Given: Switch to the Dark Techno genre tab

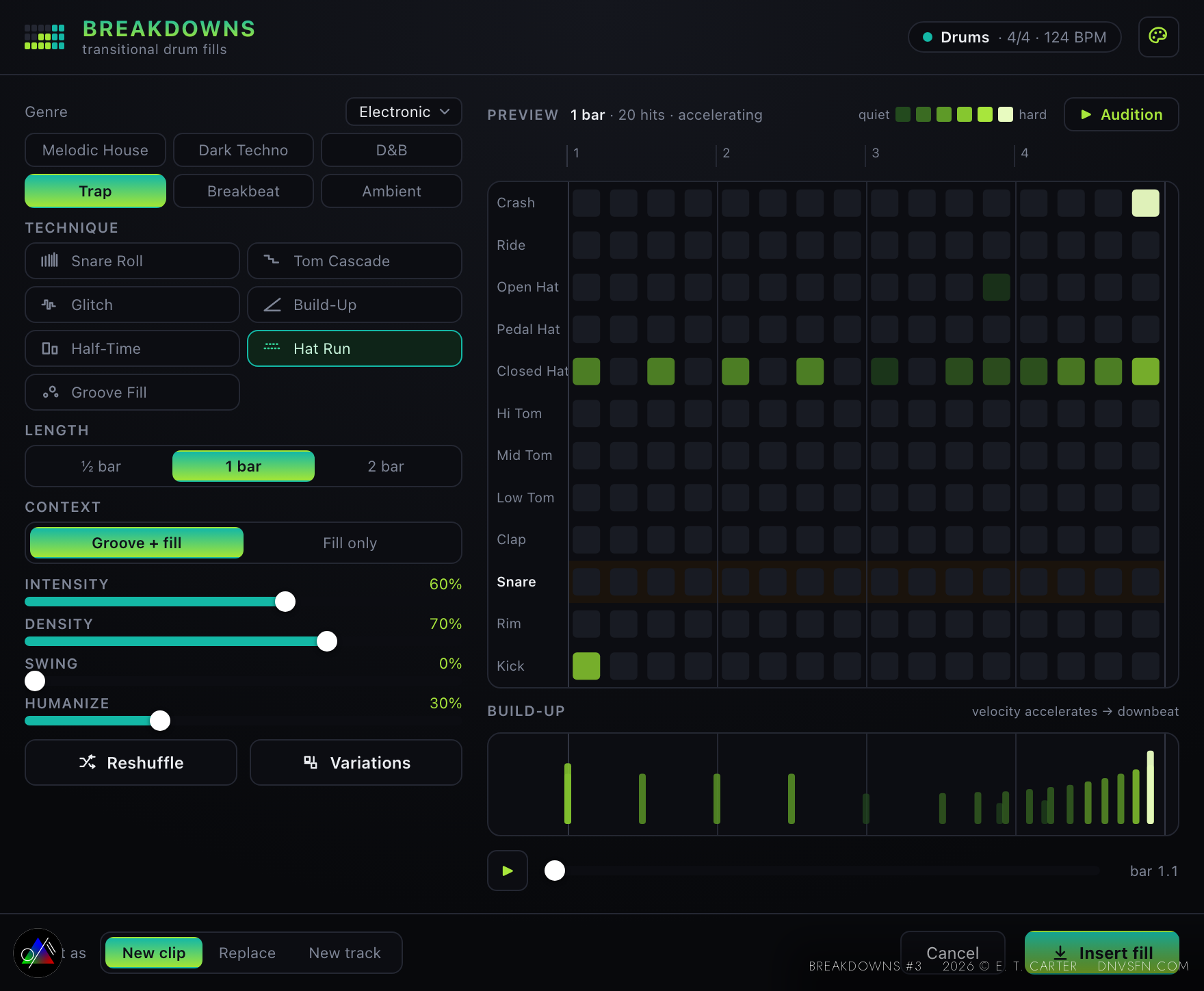Looking at the screenshot, I should point(244,150).
